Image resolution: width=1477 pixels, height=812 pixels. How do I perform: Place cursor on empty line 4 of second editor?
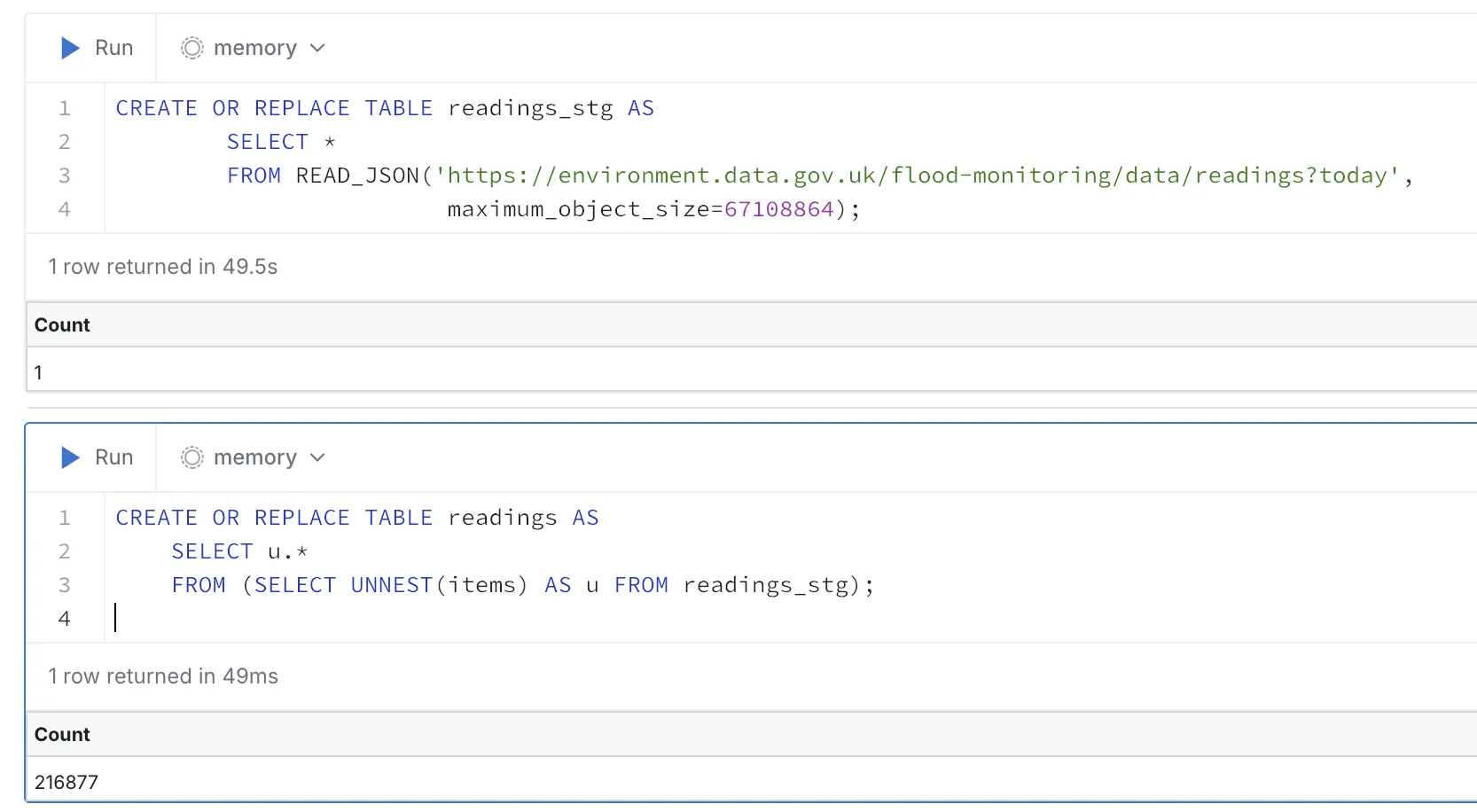click(355, 619)
